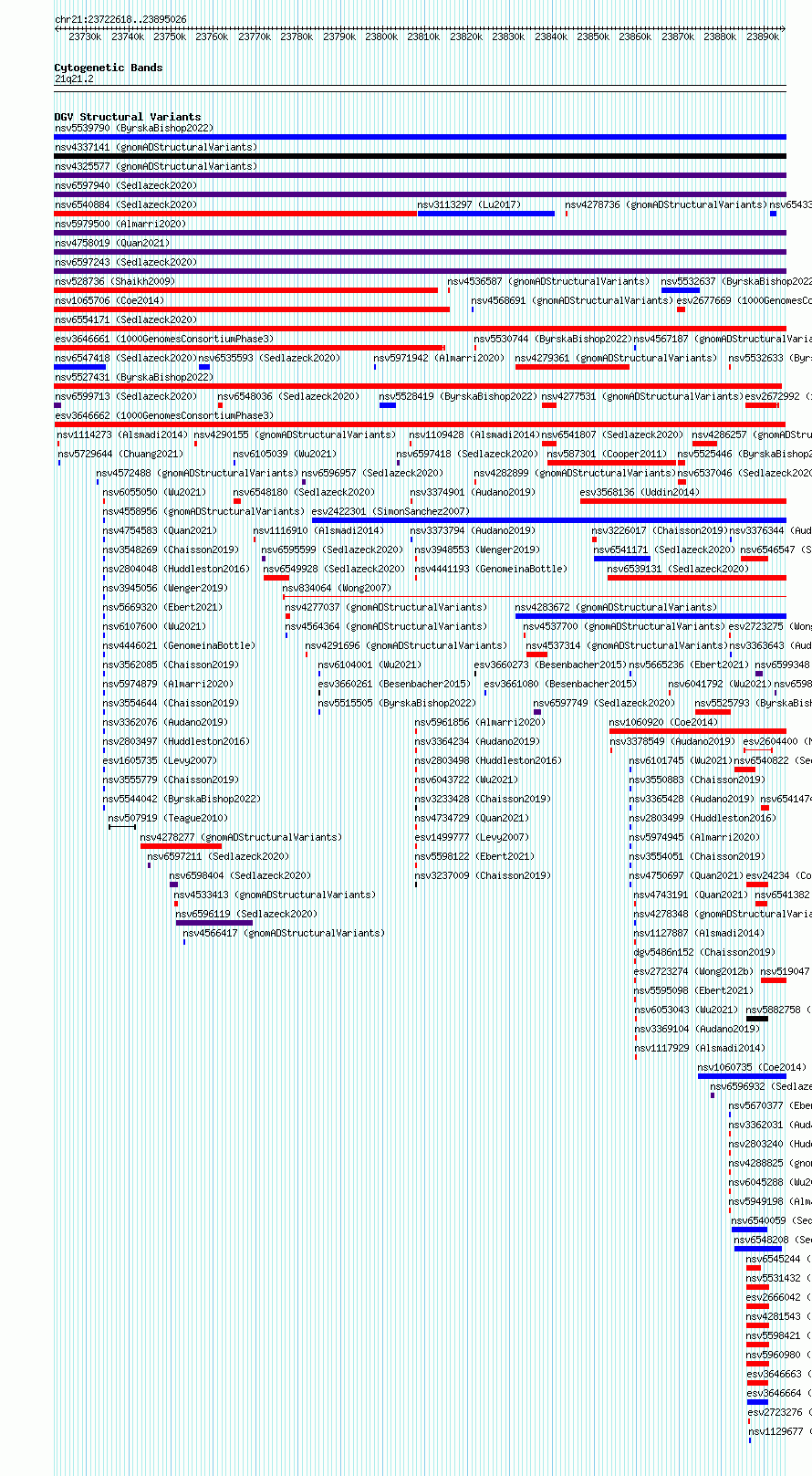Select nsv528736 (Shaikh2009) variant label
812x1476 pixels.
pos(114,281)
